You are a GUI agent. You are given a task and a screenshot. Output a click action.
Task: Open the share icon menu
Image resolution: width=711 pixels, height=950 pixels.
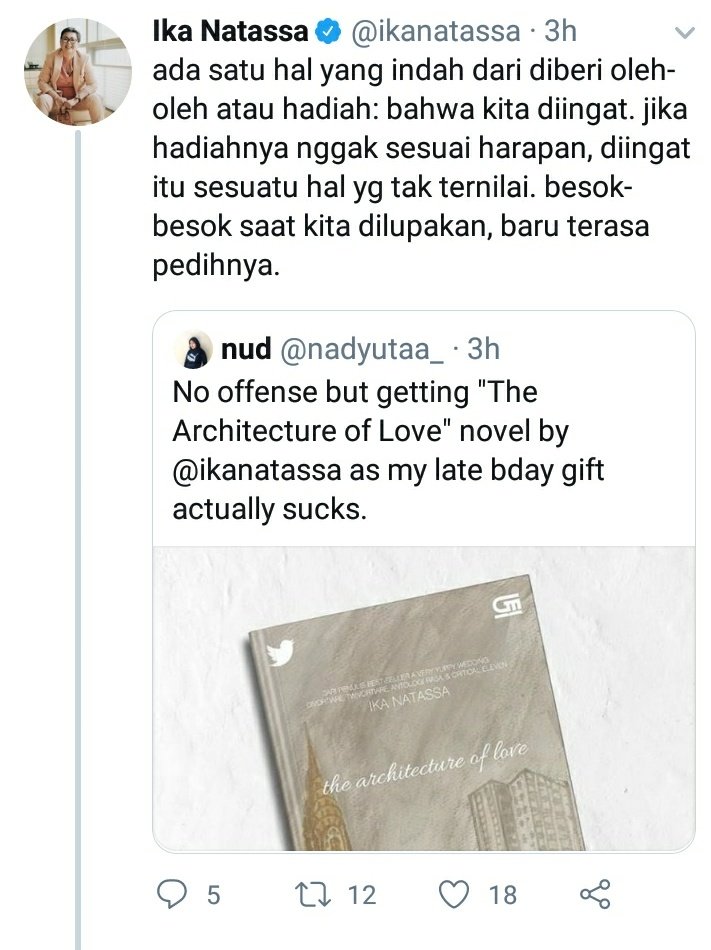pos(595,894)
